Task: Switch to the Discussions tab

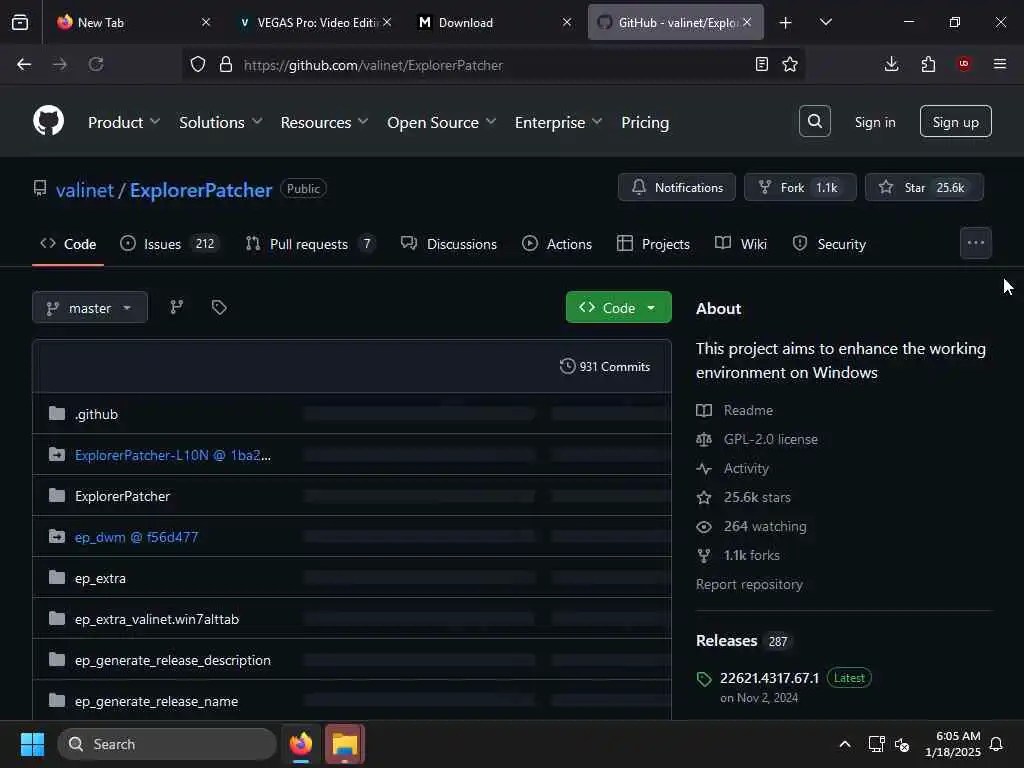Action: [x=449, y=244]
